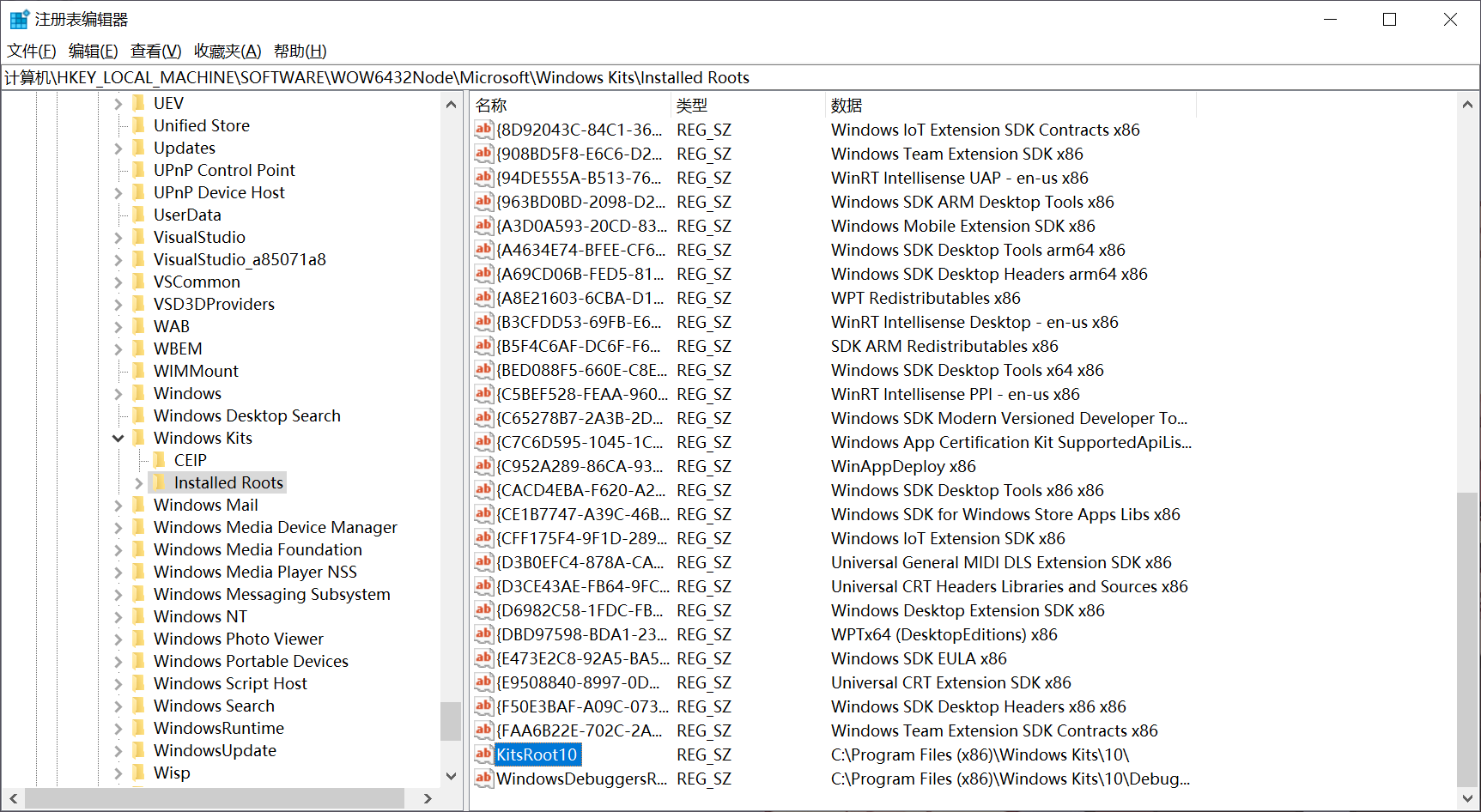Image resolution: width=1481 pixels, height=812 pixels.
Task: Click the Registry Editor app icon in title bar
Action: coord(19,19)
